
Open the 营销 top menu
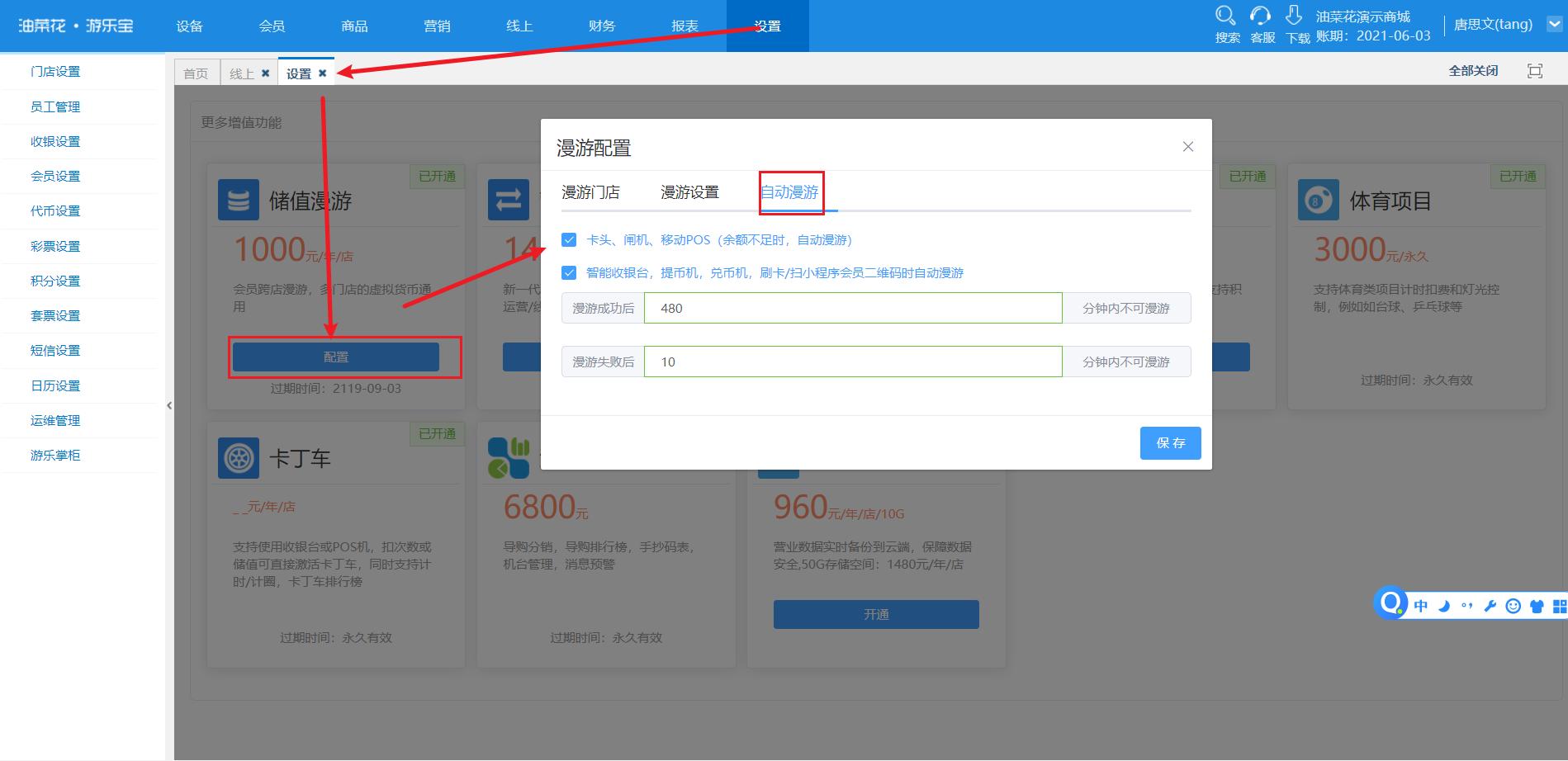[x=437, y=26]
